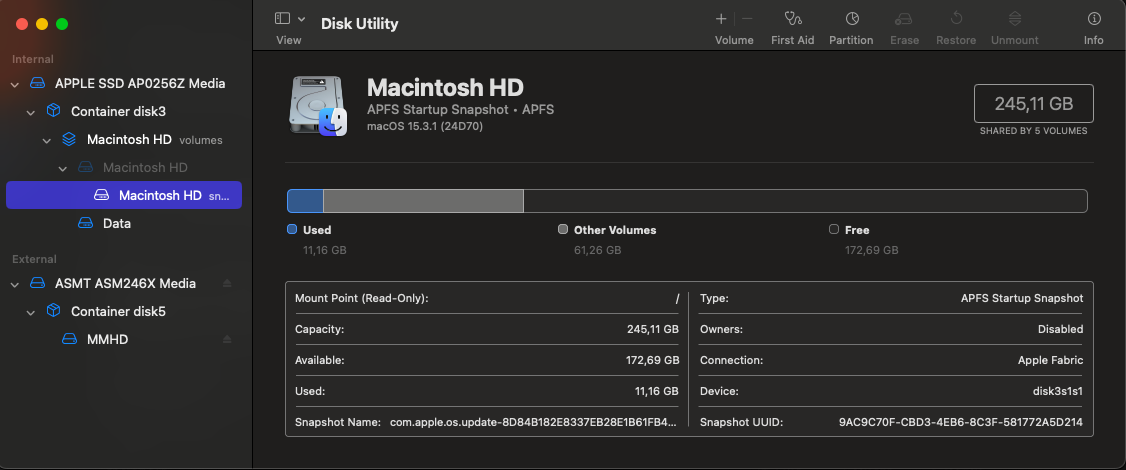Viewport: 1126px width, 470px height.
Task: Click the Container disk3 cube icon
Action: [53, 111]
